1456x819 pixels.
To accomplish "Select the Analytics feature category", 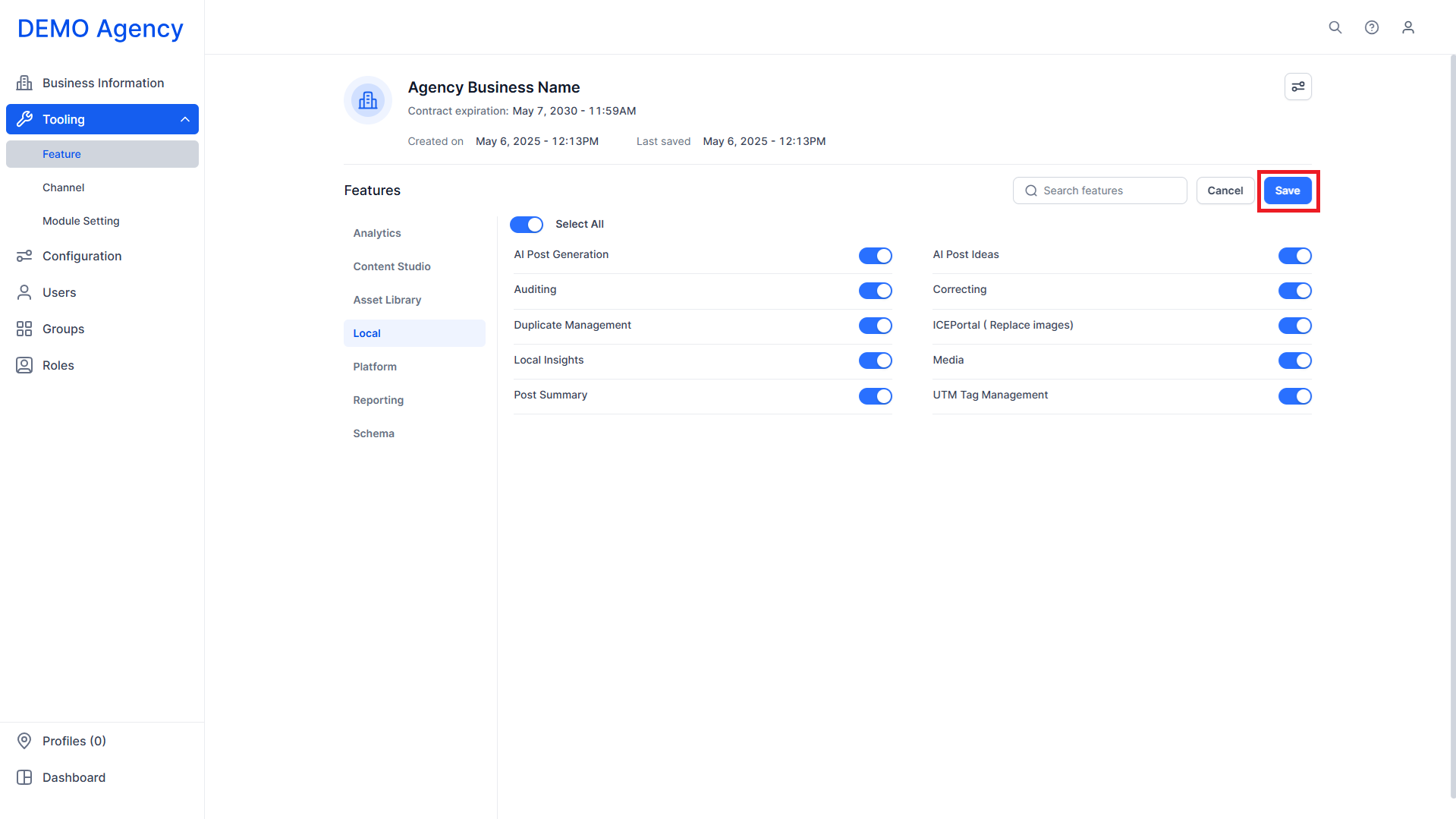I will pos(414,233).
